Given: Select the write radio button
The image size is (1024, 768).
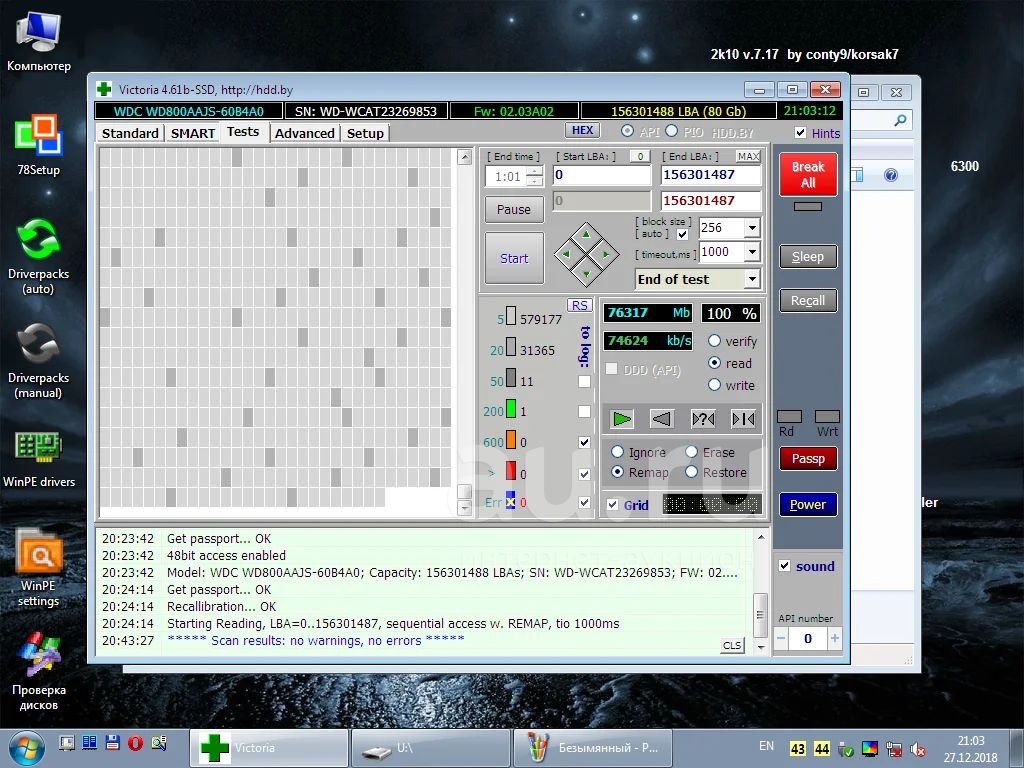Looking at the screenshot, I should tap(714, 385).
